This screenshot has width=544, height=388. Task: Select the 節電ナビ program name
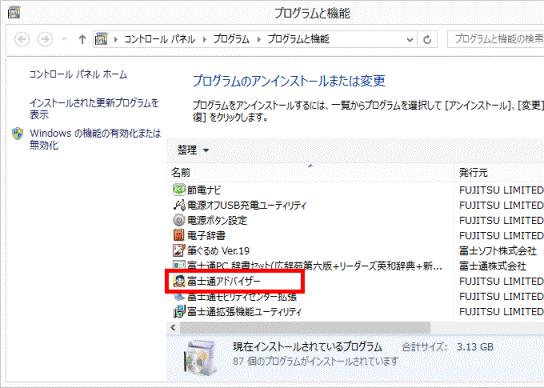[204, 190]
